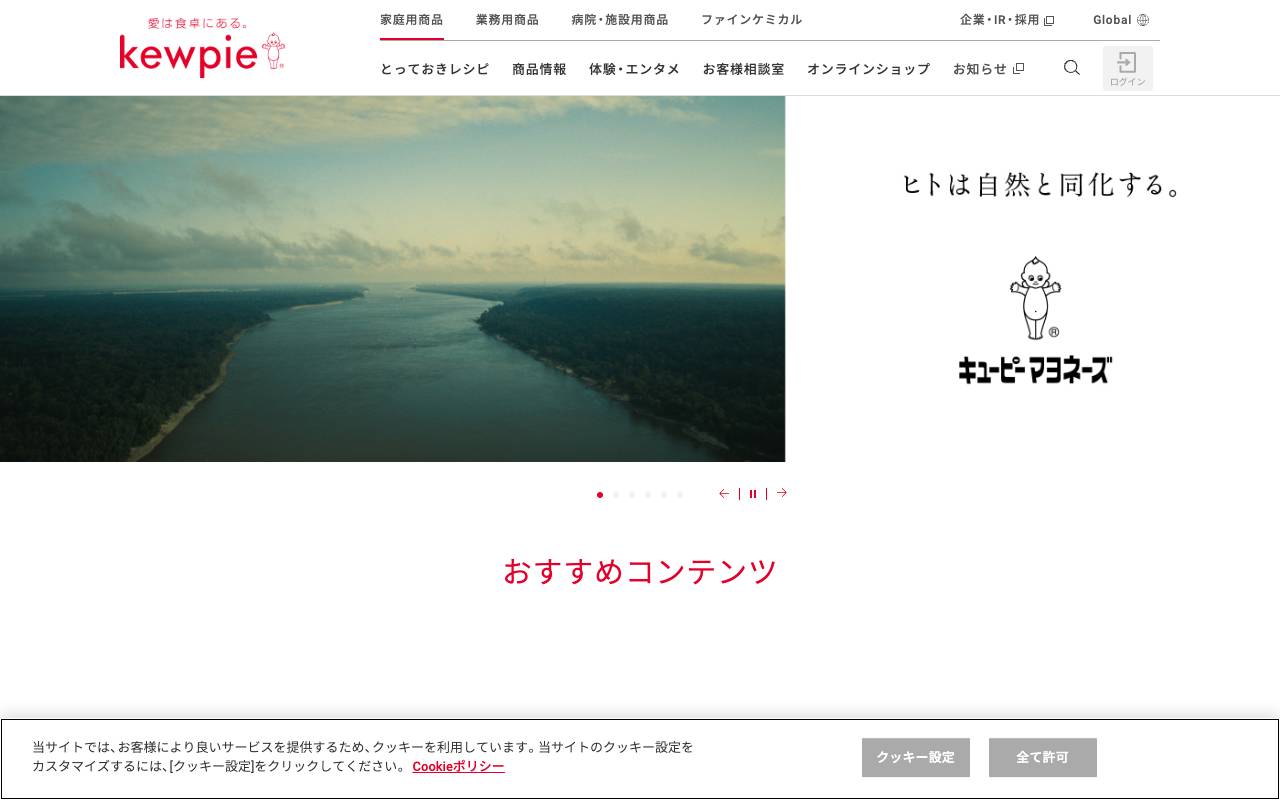Viewport: 1280px width, 800px height.
Task: Open the 病院・施設用商品 menu
Action: click(x=620, y=19)
